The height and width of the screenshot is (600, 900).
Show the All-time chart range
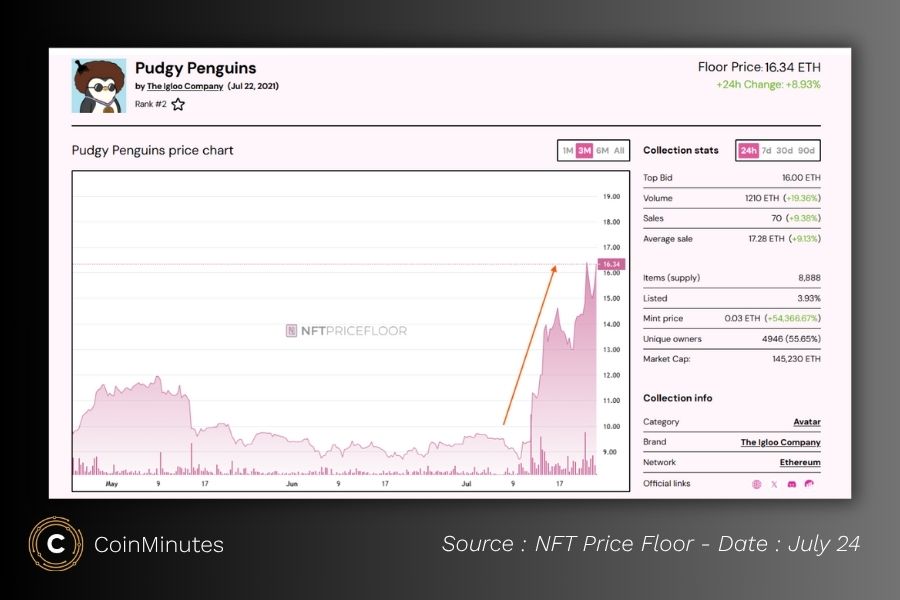619,150
